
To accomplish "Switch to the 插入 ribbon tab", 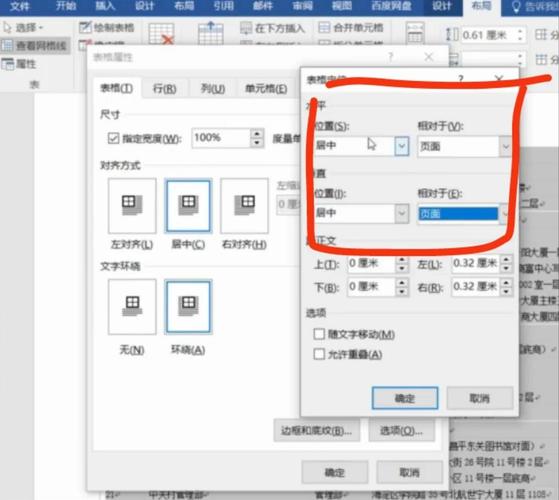I will pos(106,6).
